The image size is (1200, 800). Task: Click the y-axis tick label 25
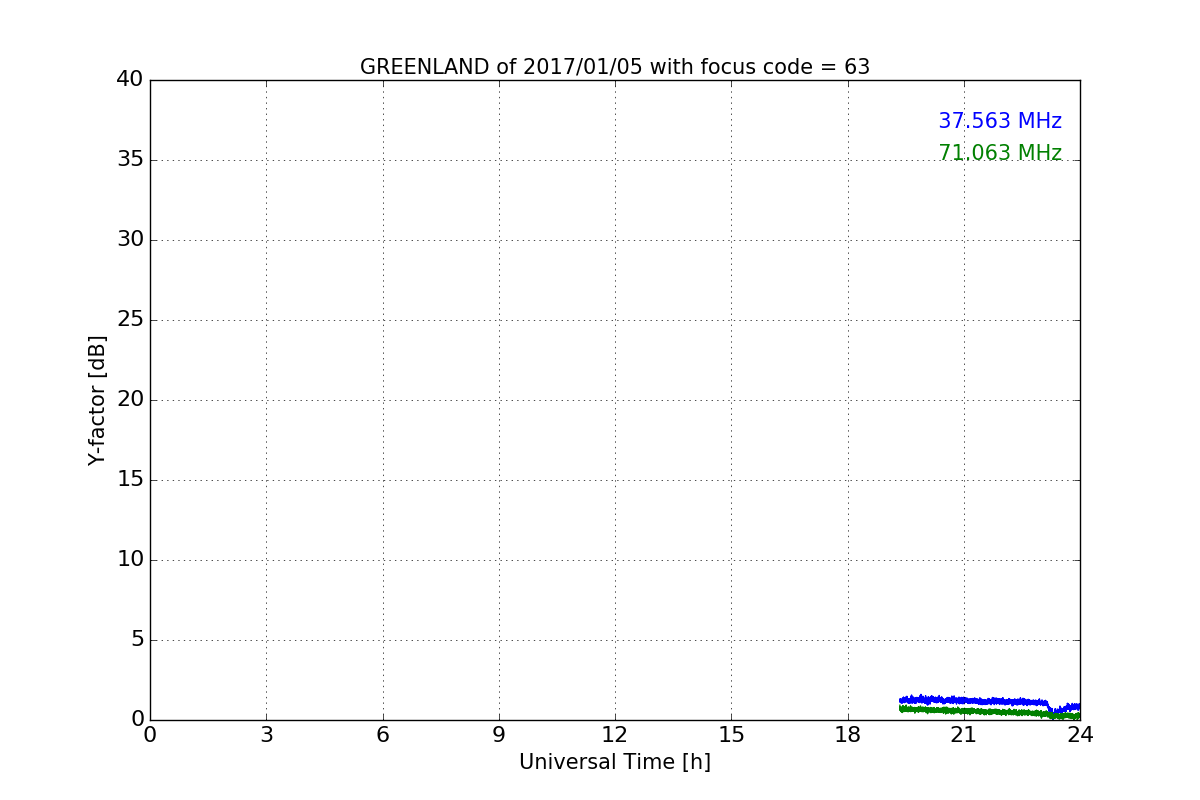pyautogui.click(x=130, y=319)
